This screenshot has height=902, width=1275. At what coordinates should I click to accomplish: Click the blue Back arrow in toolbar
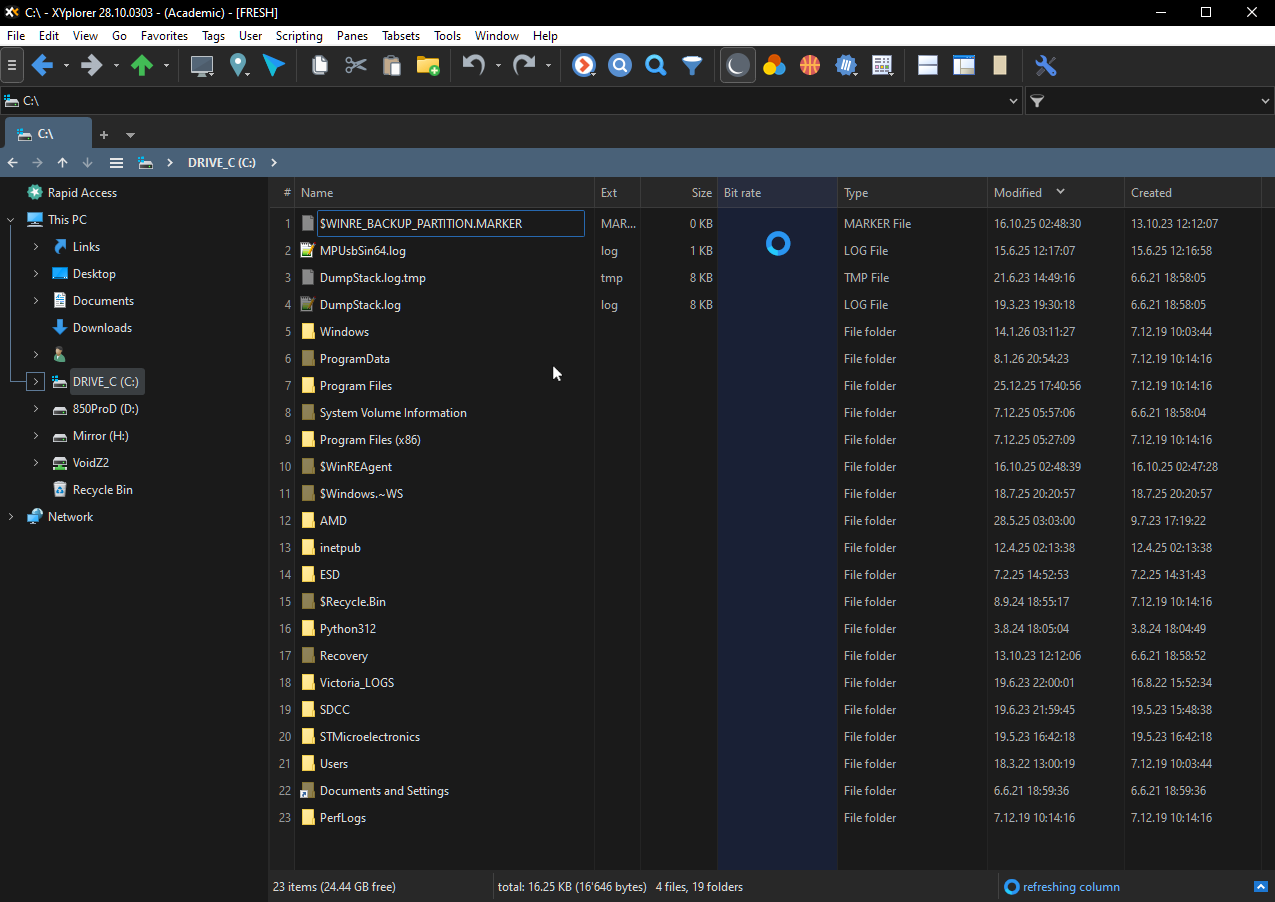(x=42, y=66)
